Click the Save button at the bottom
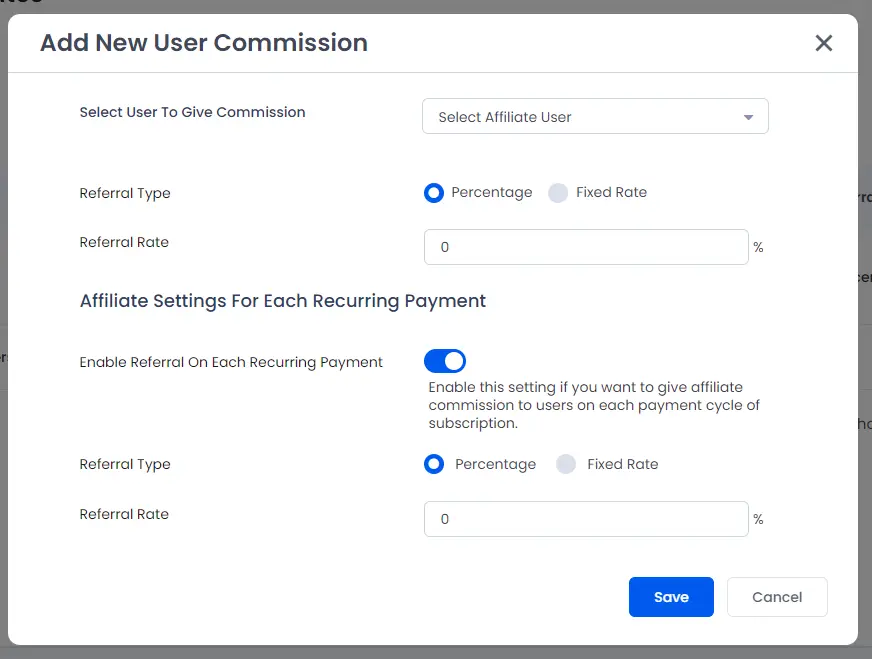The image size is (872, 659). (x=671, y=597)
